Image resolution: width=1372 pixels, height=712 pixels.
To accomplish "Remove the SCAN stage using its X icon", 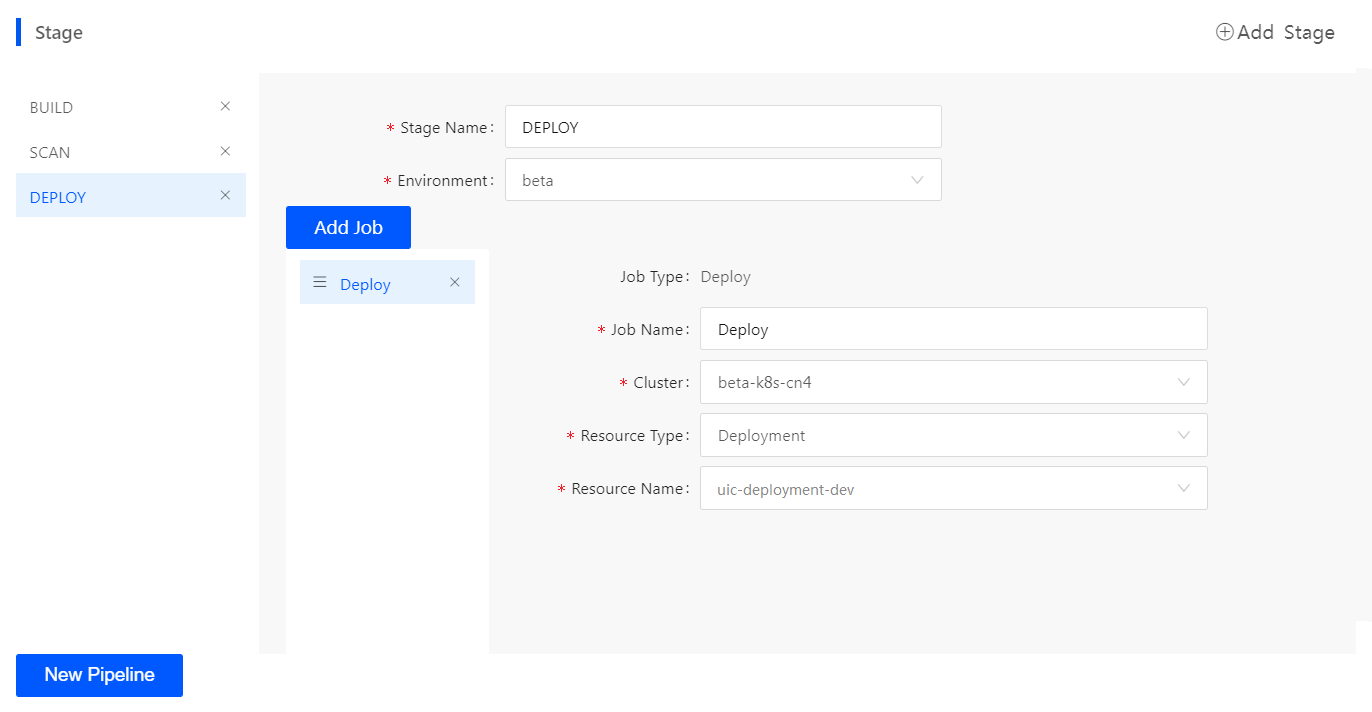I will tap(225, 151).
